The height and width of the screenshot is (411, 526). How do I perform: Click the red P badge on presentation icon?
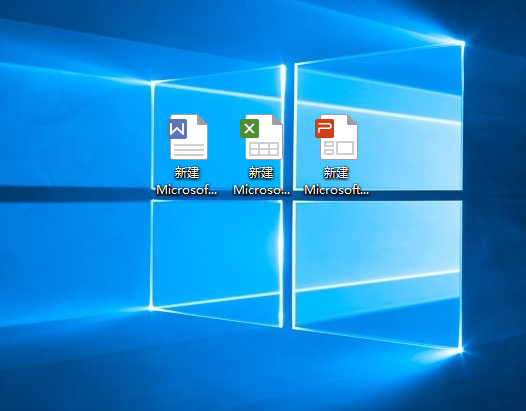(x=324, y=129)
